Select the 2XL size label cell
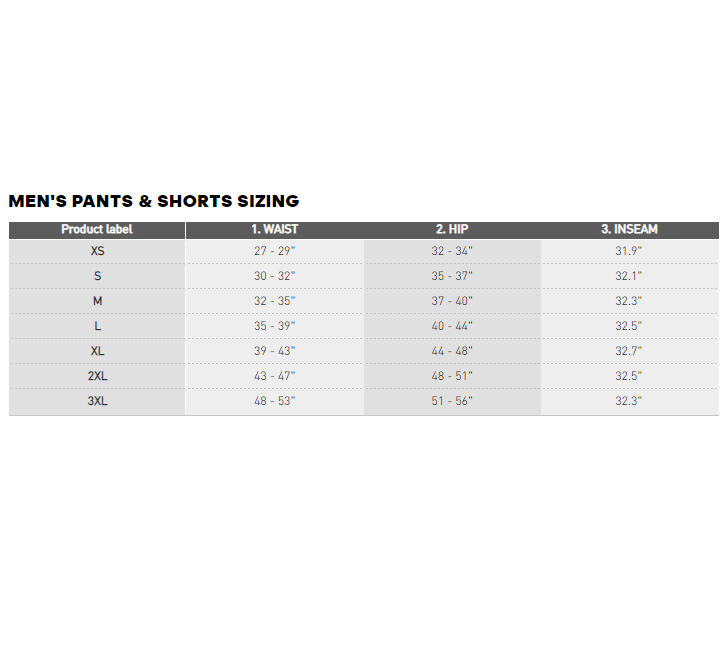The height and width of the screenshot is (650, 727). pyautogui.click(x=97, y=376)
